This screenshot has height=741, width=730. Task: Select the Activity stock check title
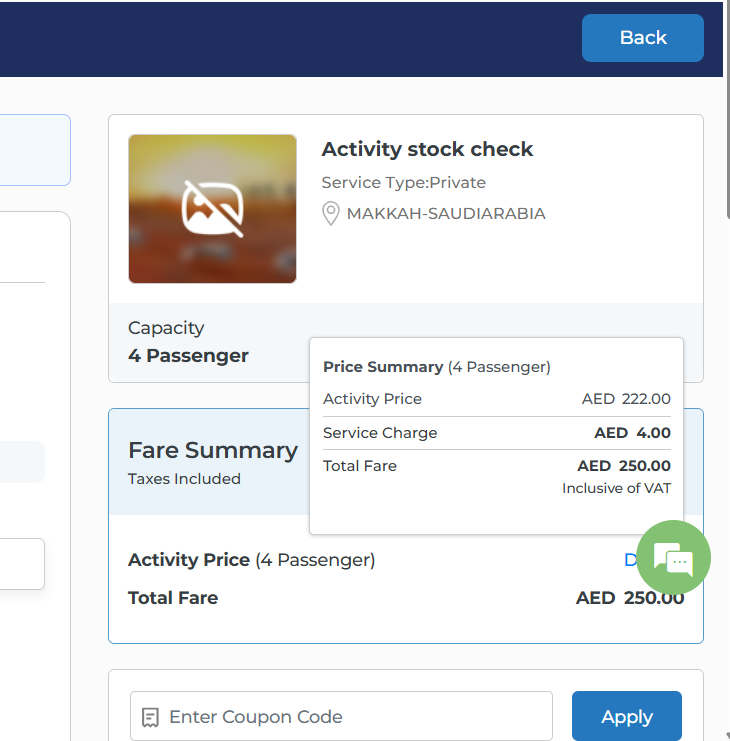427,149
